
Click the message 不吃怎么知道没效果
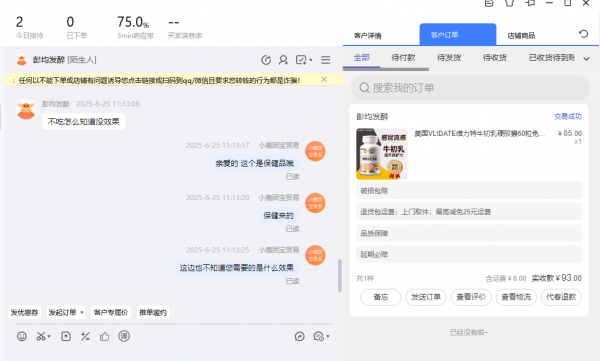point(83,121)
